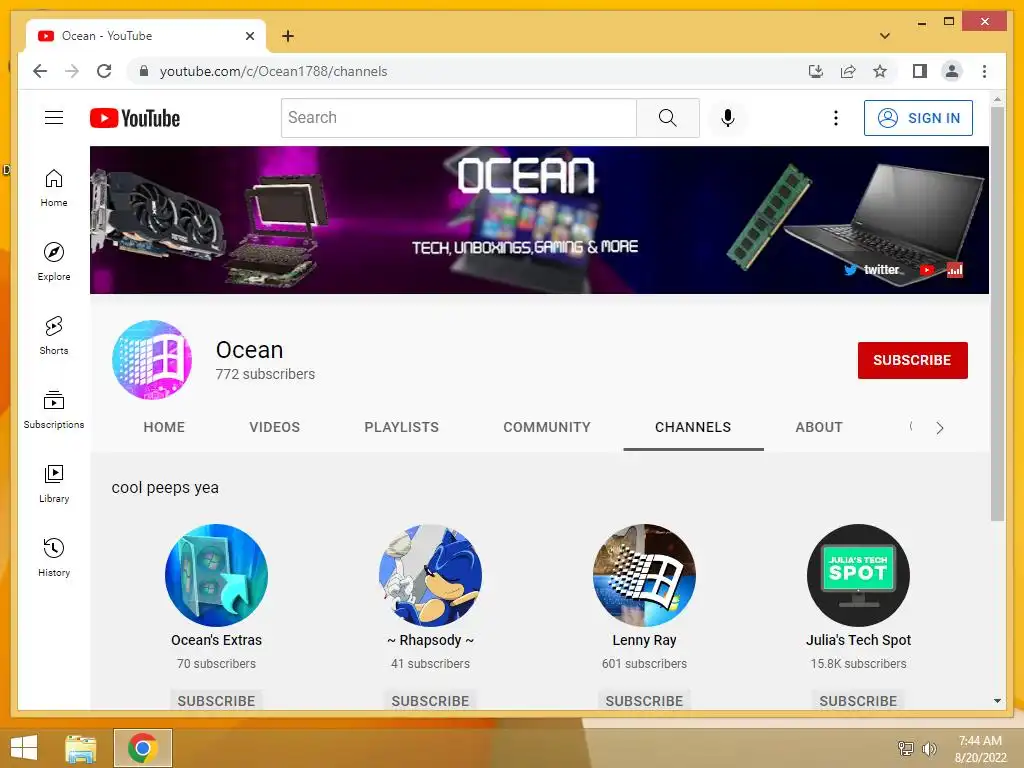This screenshot has height=768, width=1024.
Task: Go to Home in the sidebar
Action: tap(54, 189)
